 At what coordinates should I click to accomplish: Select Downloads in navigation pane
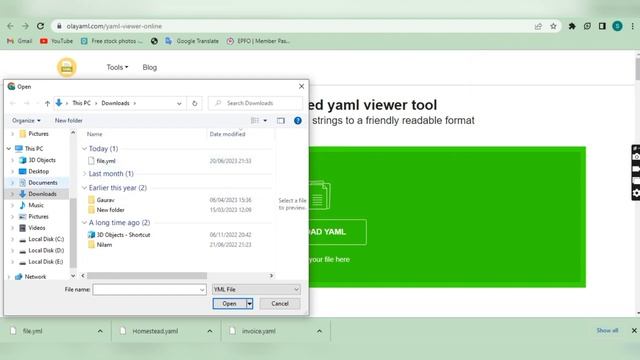(x=42, y=194)
